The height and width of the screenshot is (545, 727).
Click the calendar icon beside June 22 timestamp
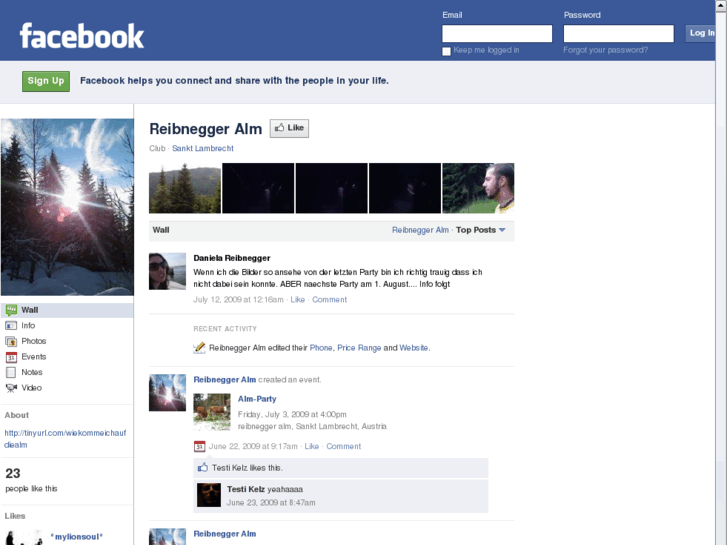click(x=199, y=446)
